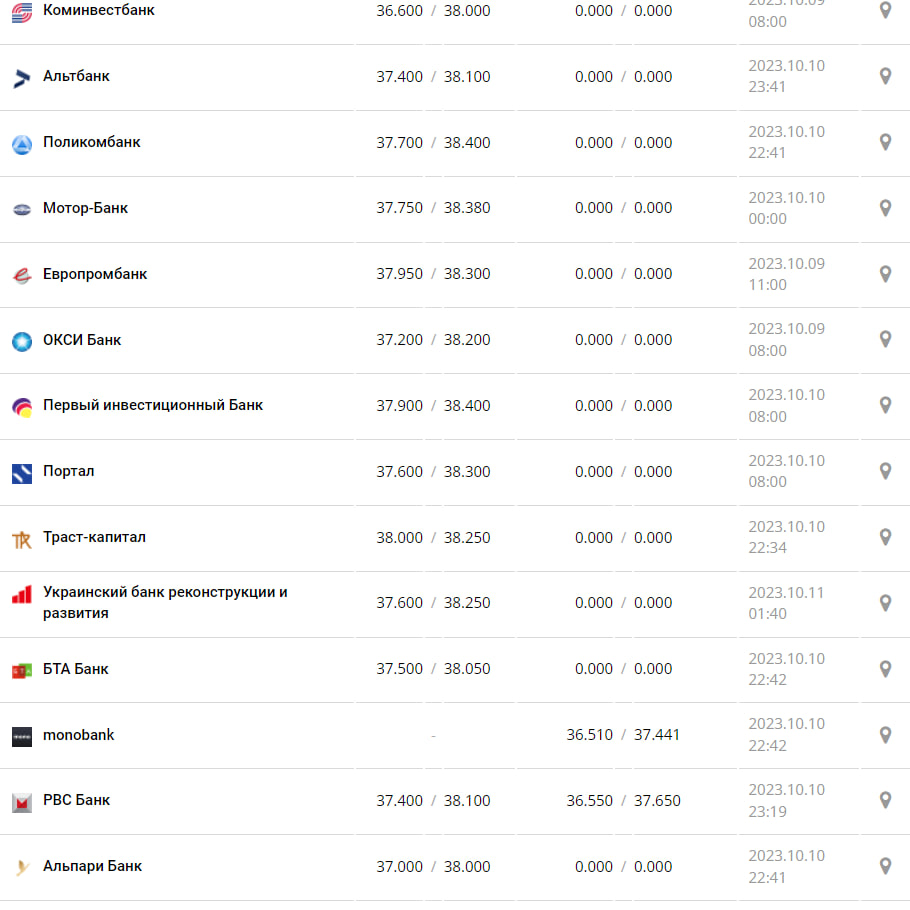Click the ОКСИ Банк logo icon
Image resolution: width=910 pixels, height=910 pixels.
[22, 341]
